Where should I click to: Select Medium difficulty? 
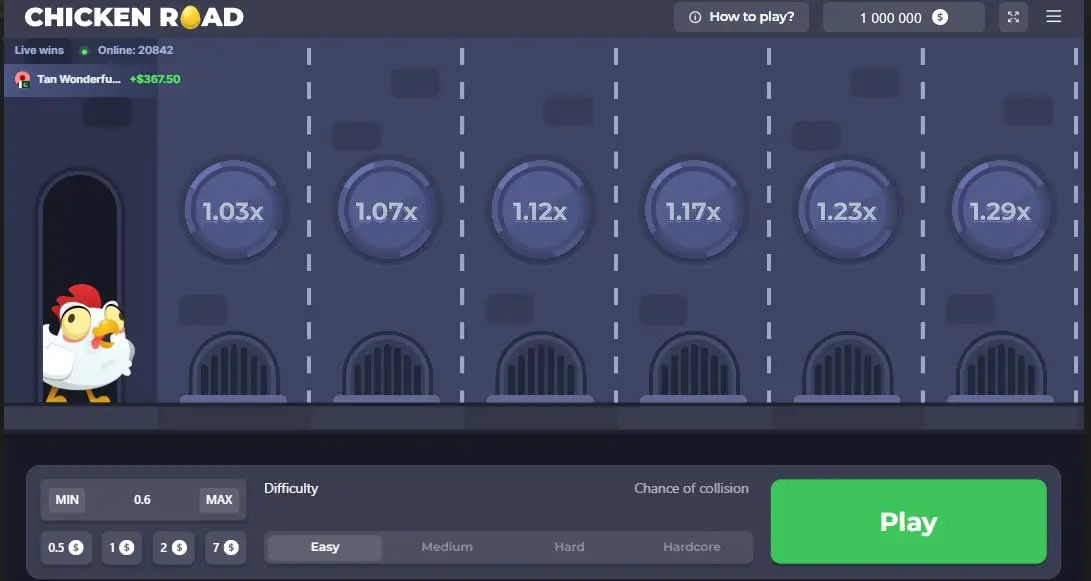click(x=447, y=547)
